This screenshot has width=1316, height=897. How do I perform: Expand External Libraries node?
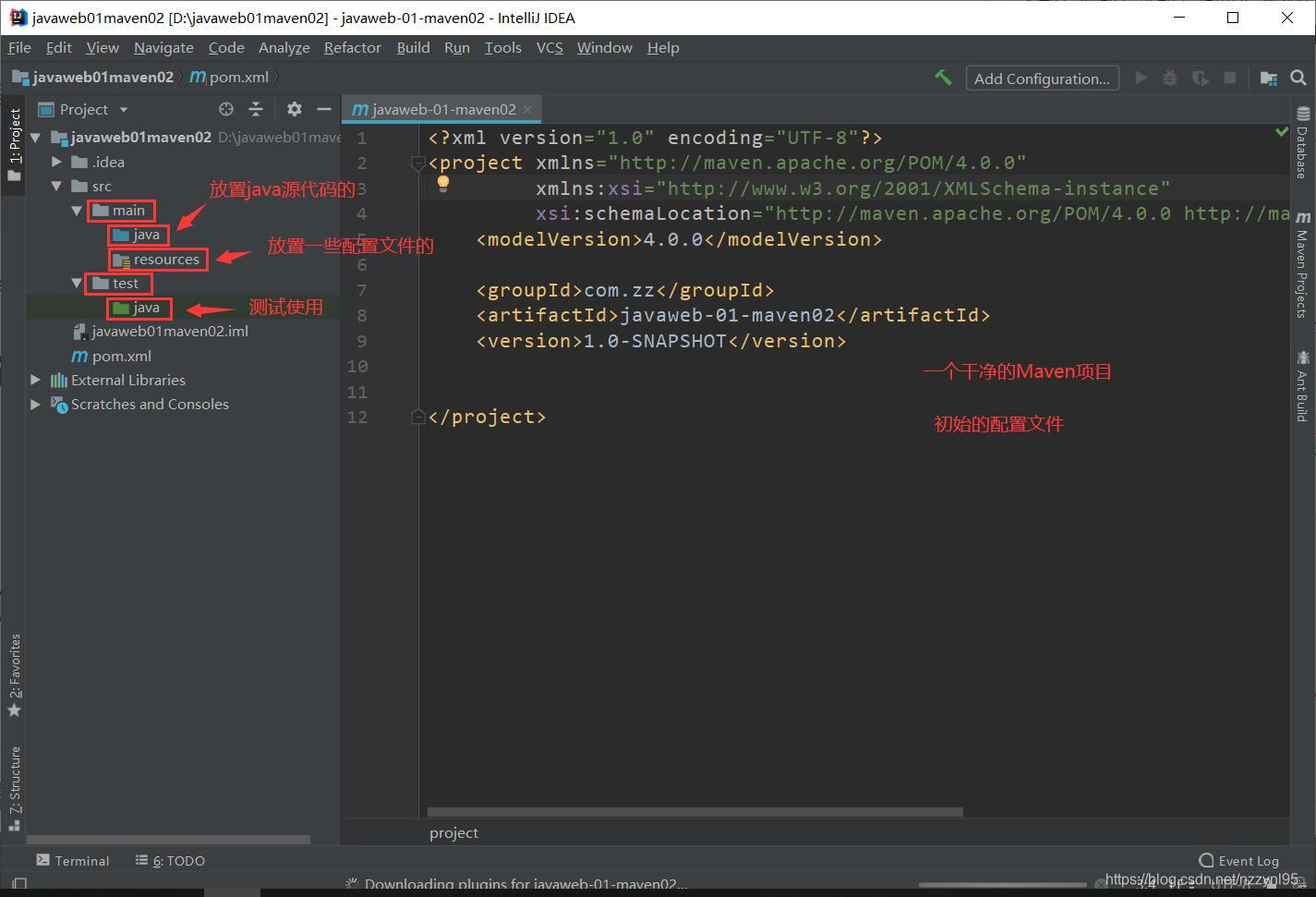click(35, 380)
